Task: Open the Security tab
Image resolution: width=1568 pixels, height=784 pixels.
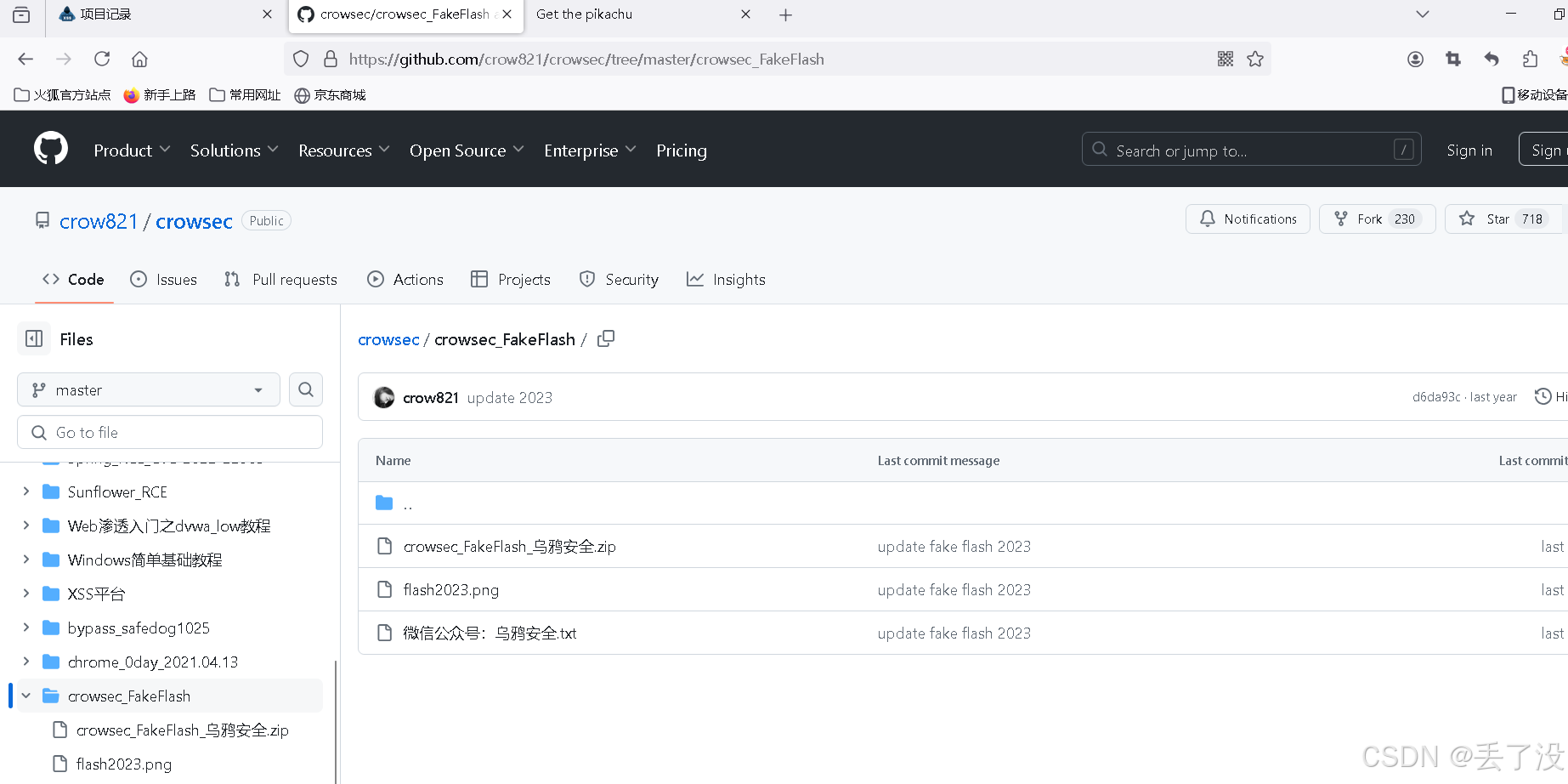Action: pos(619,279)
